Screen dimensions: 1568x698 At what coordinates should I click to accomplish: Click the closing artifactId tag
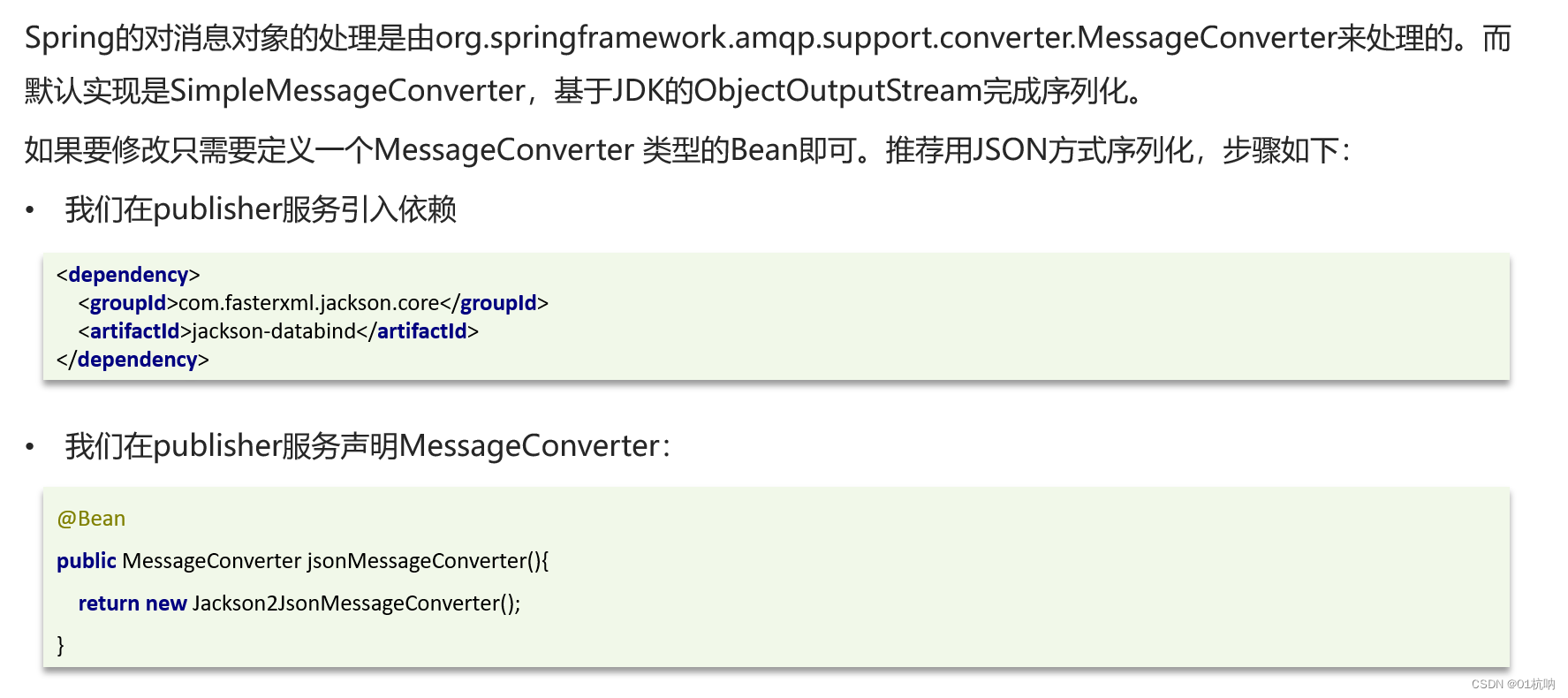[x=418, y=331]
